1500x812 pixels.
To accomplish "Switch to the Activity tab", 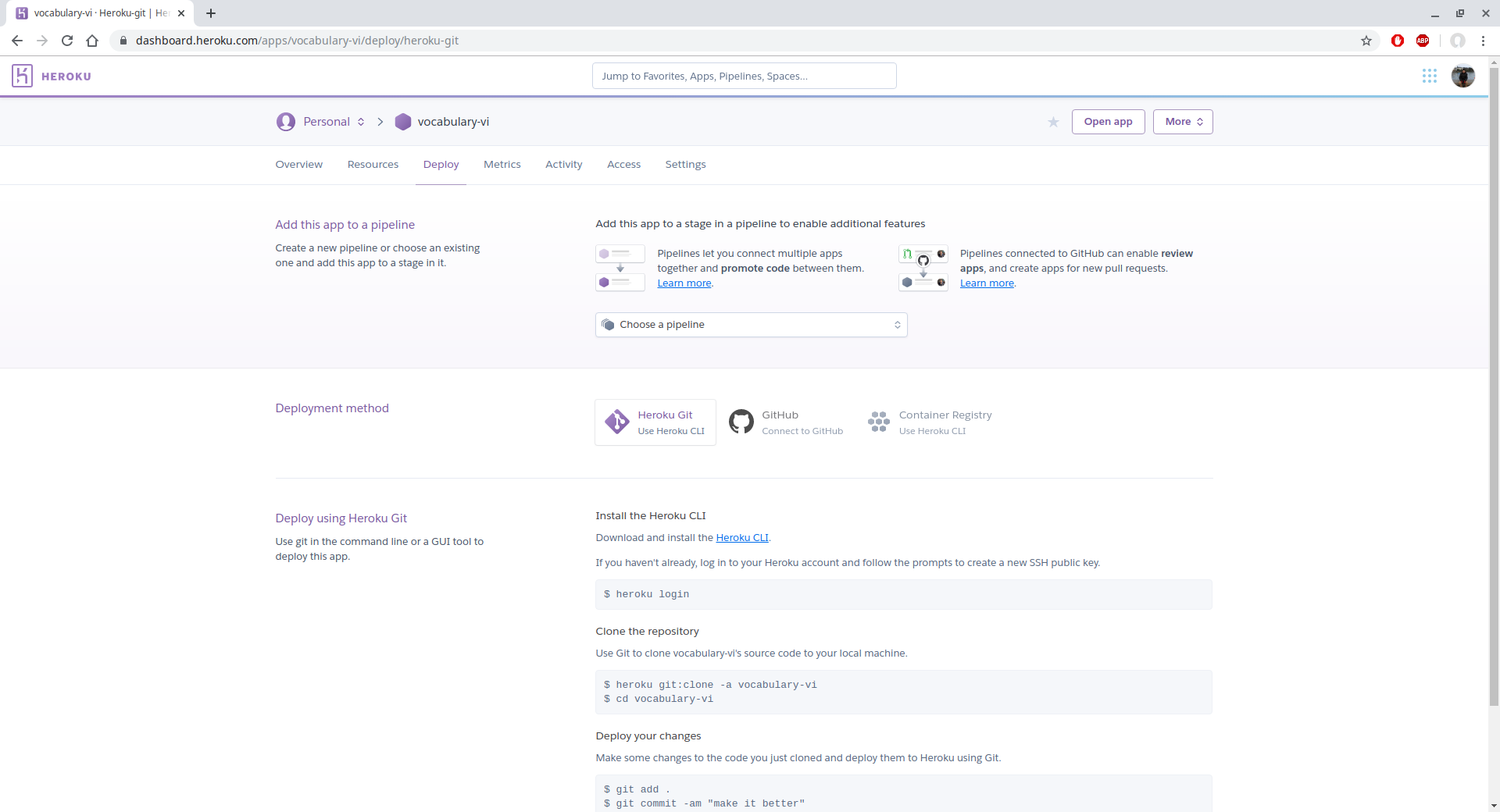I will coord(564,164).
